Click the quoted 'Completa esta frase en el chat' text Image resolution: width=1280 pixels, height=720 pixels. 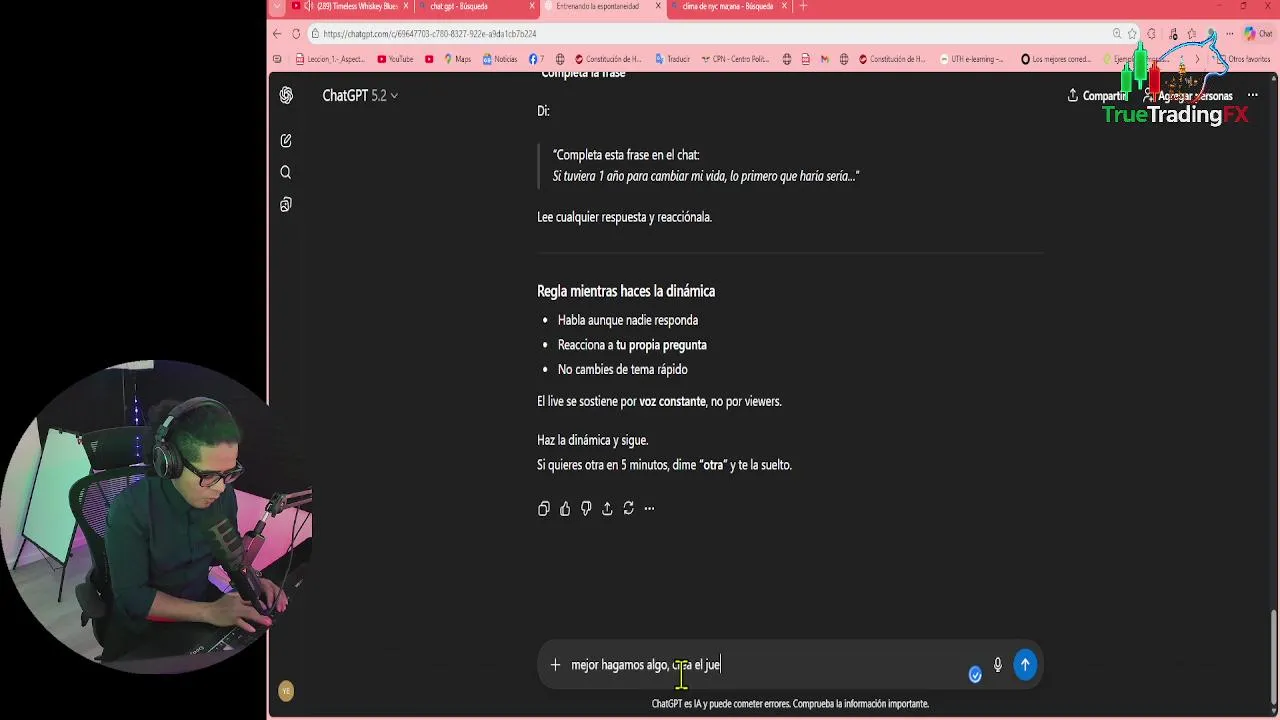point(626,155)
